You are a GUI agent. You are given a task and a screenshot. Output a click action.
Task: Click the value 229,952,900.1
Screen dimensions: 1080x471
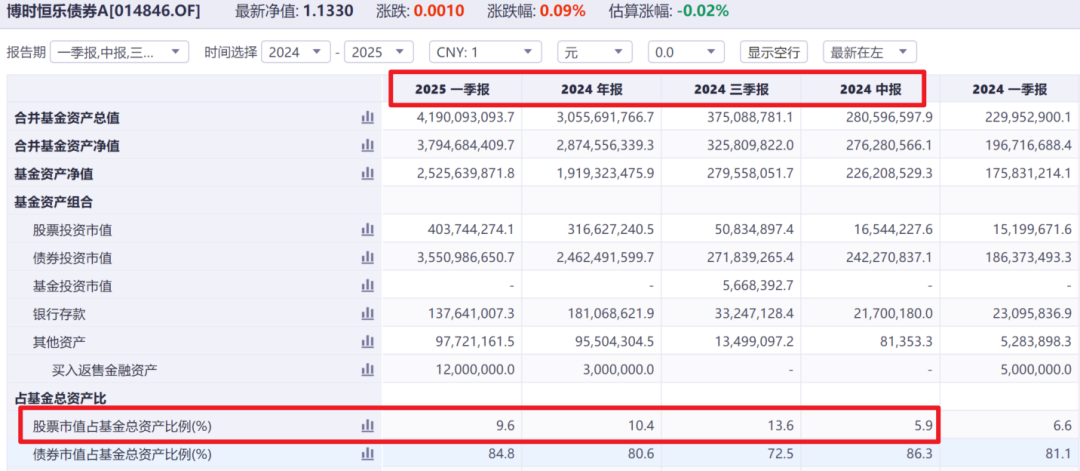pos(1028,118)
